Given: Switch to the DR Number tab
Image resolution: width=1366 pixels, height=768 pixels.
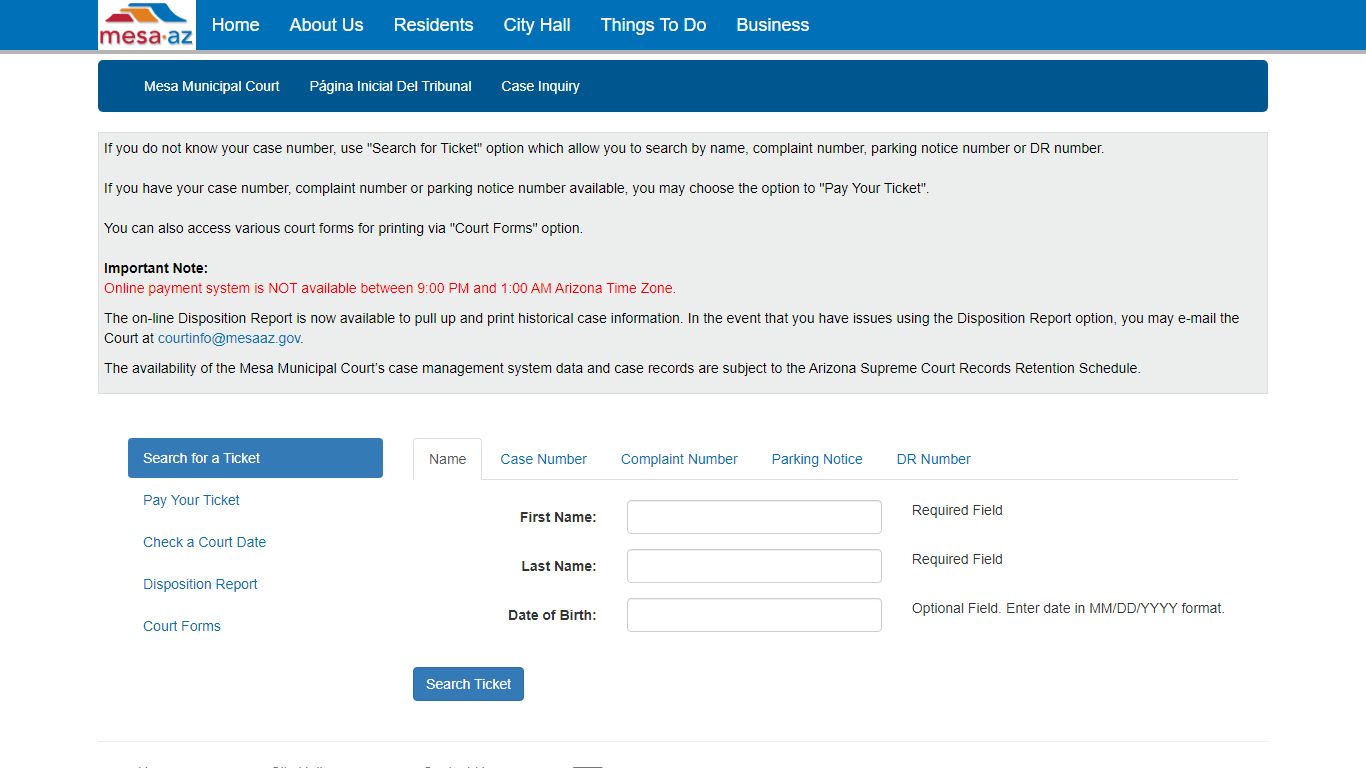Looking at the screenshot, I should pyautogui.click(x=933, y=459).
